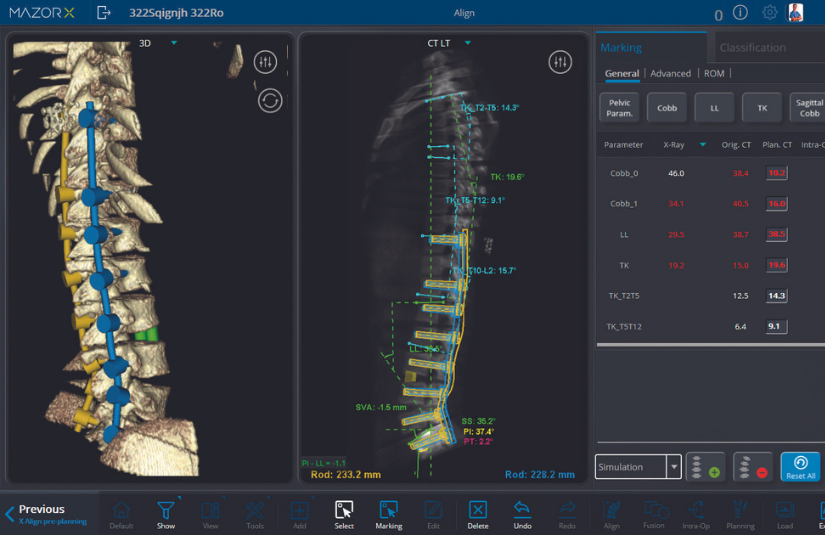The height and width of the screenshot is (535, 825).
Task: Open the Tools wrench icon
Action: (x=255, y=514)
